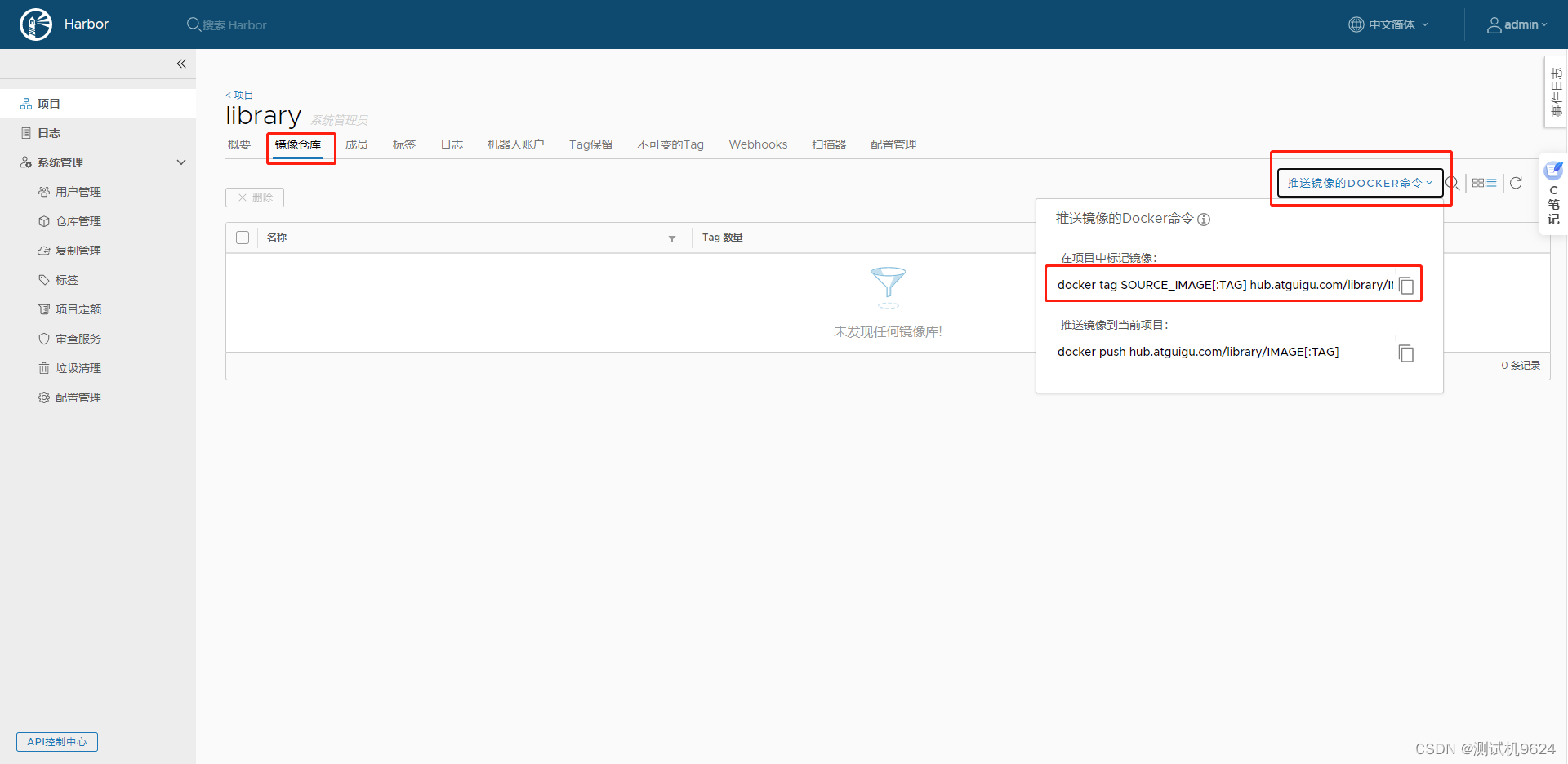Click the 审查服务 shield icon
The height and width of the screenshot is (764, 1568).
44,339
